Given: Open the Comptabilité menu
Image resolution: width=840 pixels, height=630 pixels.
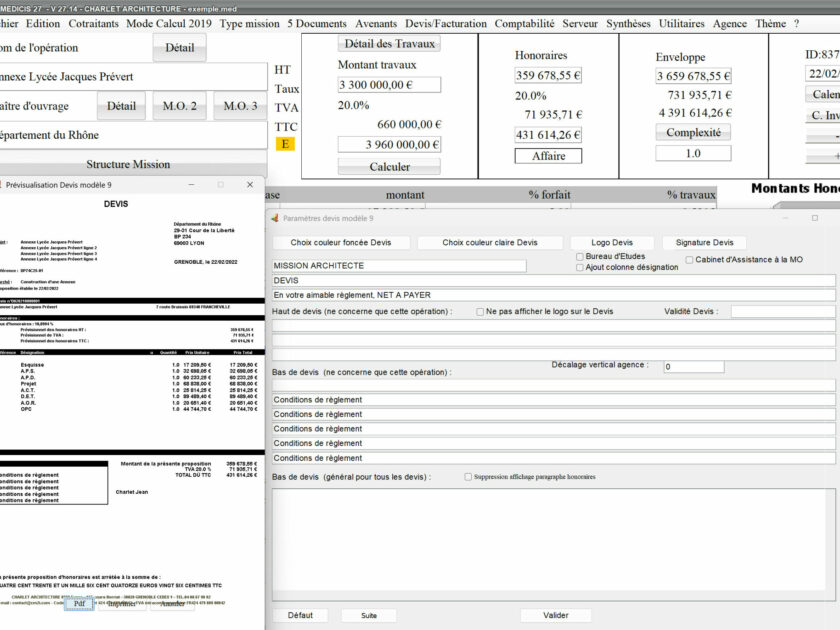Looking at the screenshot, I should [524, 23].
